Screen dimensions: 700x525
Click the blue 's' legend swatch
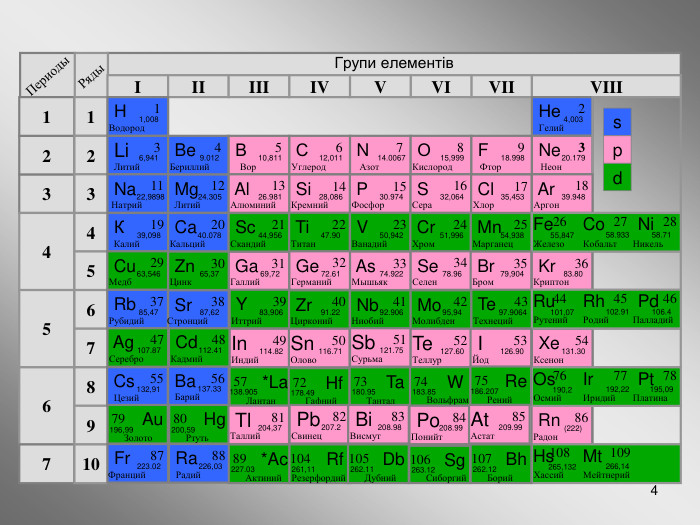(x=617, y=123)
